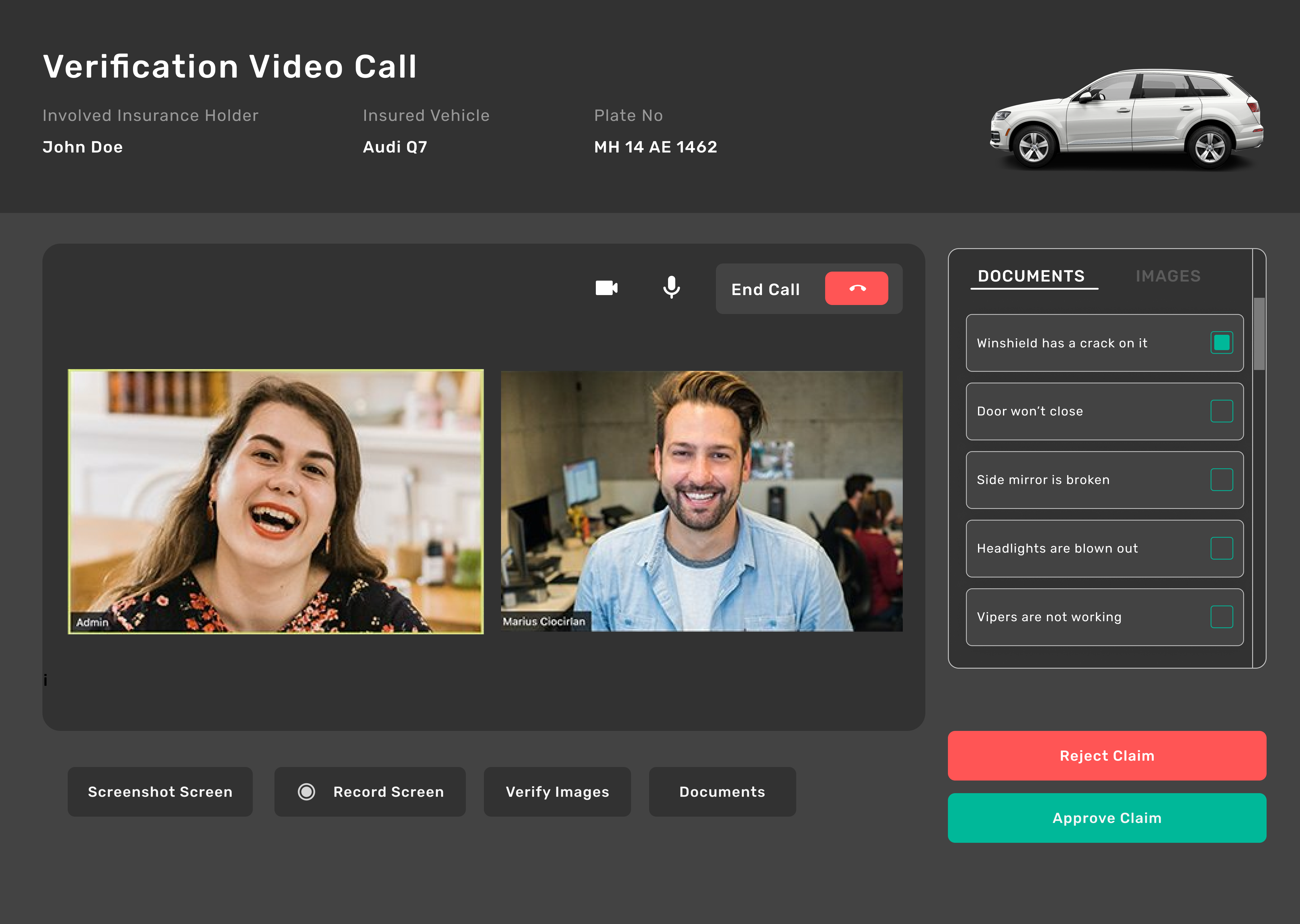1300x924 pixels.
Task: Check the 'Door won't close' checkbox
Action: [x=1221, y=411]
